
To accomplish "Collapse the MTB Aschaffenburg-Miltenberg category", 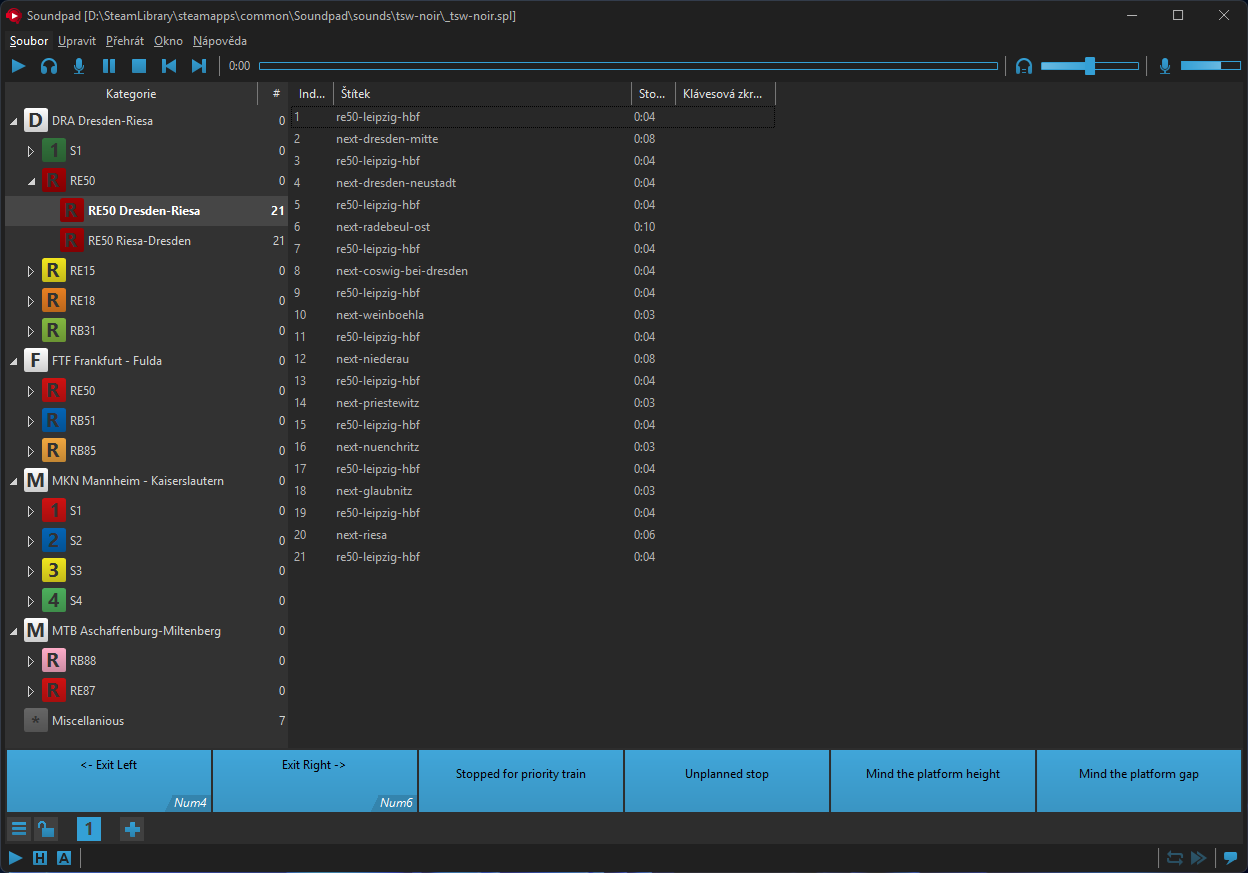I will (x=13, y=631).
